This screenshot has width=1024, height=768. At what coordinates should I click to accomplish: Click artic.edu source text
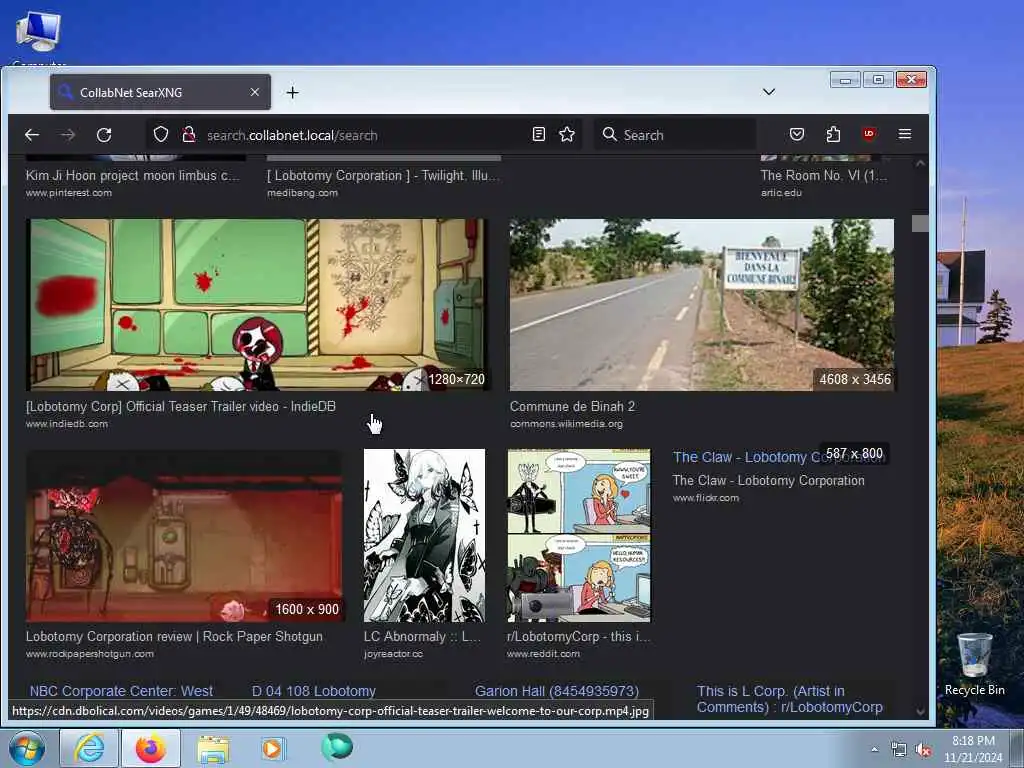click(x=781, y=193)
